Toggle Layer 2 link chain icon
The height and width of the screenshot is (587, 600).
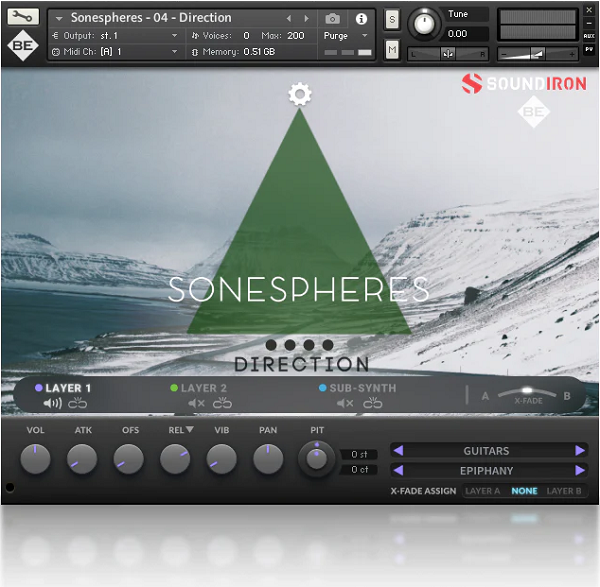click(222, 403)
